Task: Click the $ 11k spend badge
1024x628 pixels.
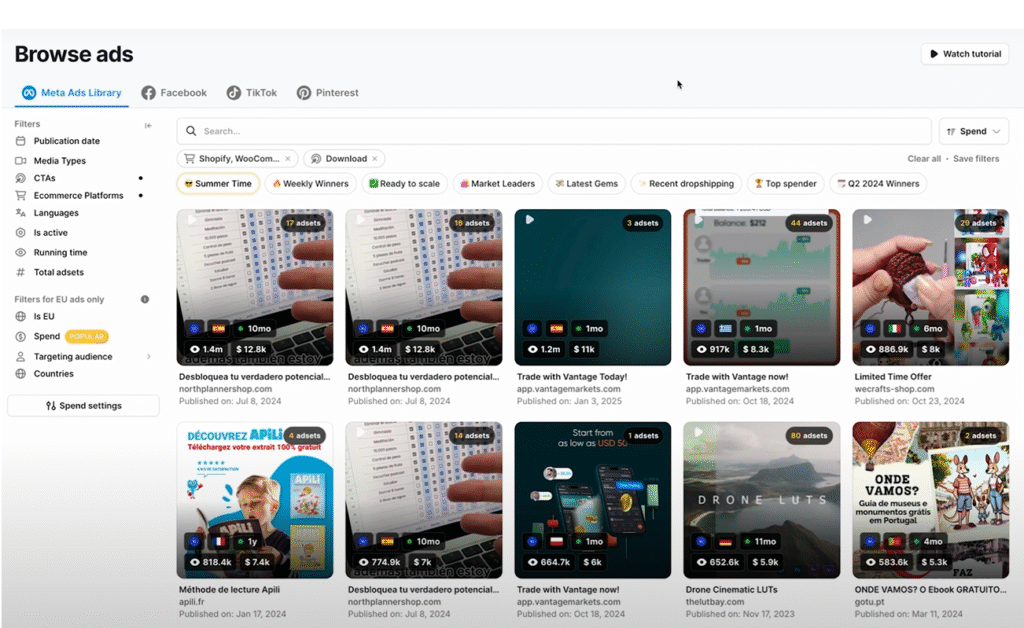Action: click(584, 349)
